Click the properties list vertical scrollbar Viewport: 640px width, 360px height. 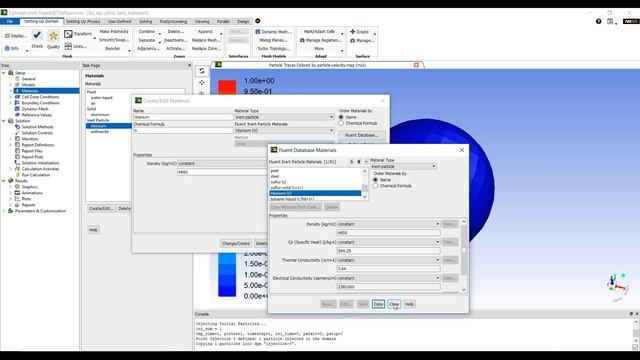464,256
